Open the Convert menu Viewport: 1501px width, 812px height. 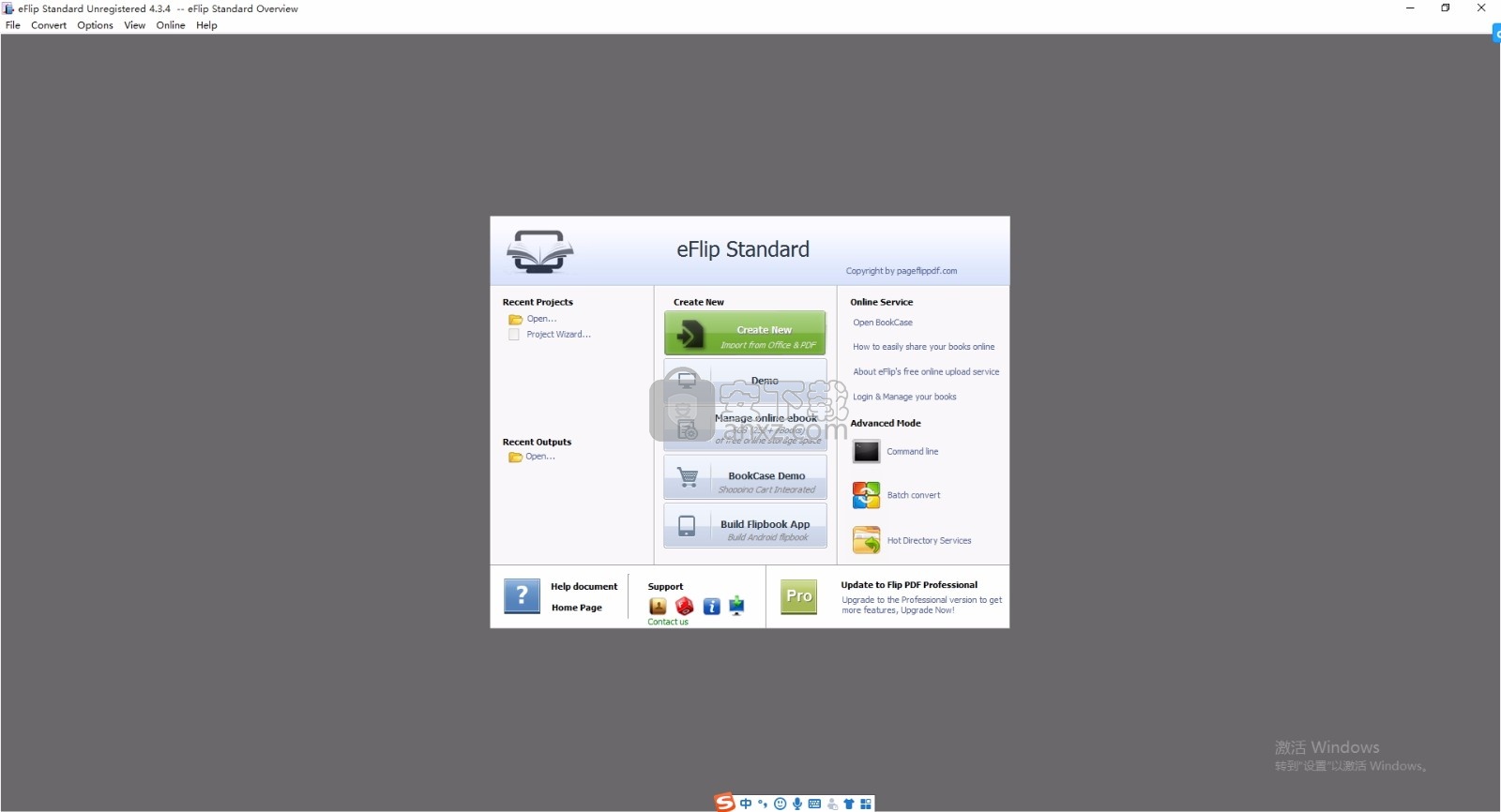point(49,25)
